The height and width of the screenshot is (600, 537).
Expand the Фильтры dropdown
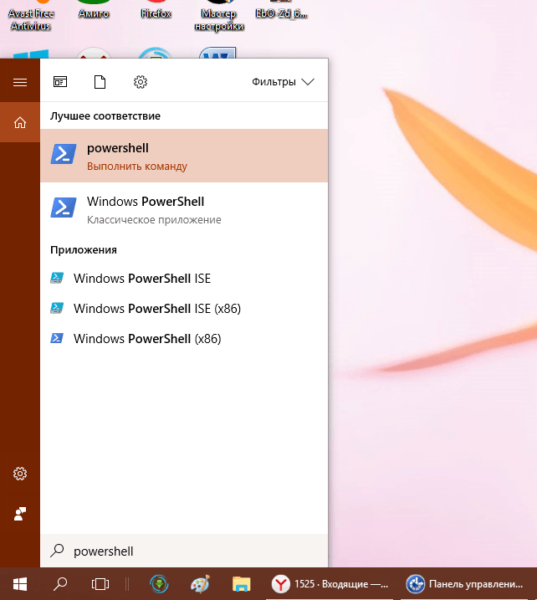(283, 82)
